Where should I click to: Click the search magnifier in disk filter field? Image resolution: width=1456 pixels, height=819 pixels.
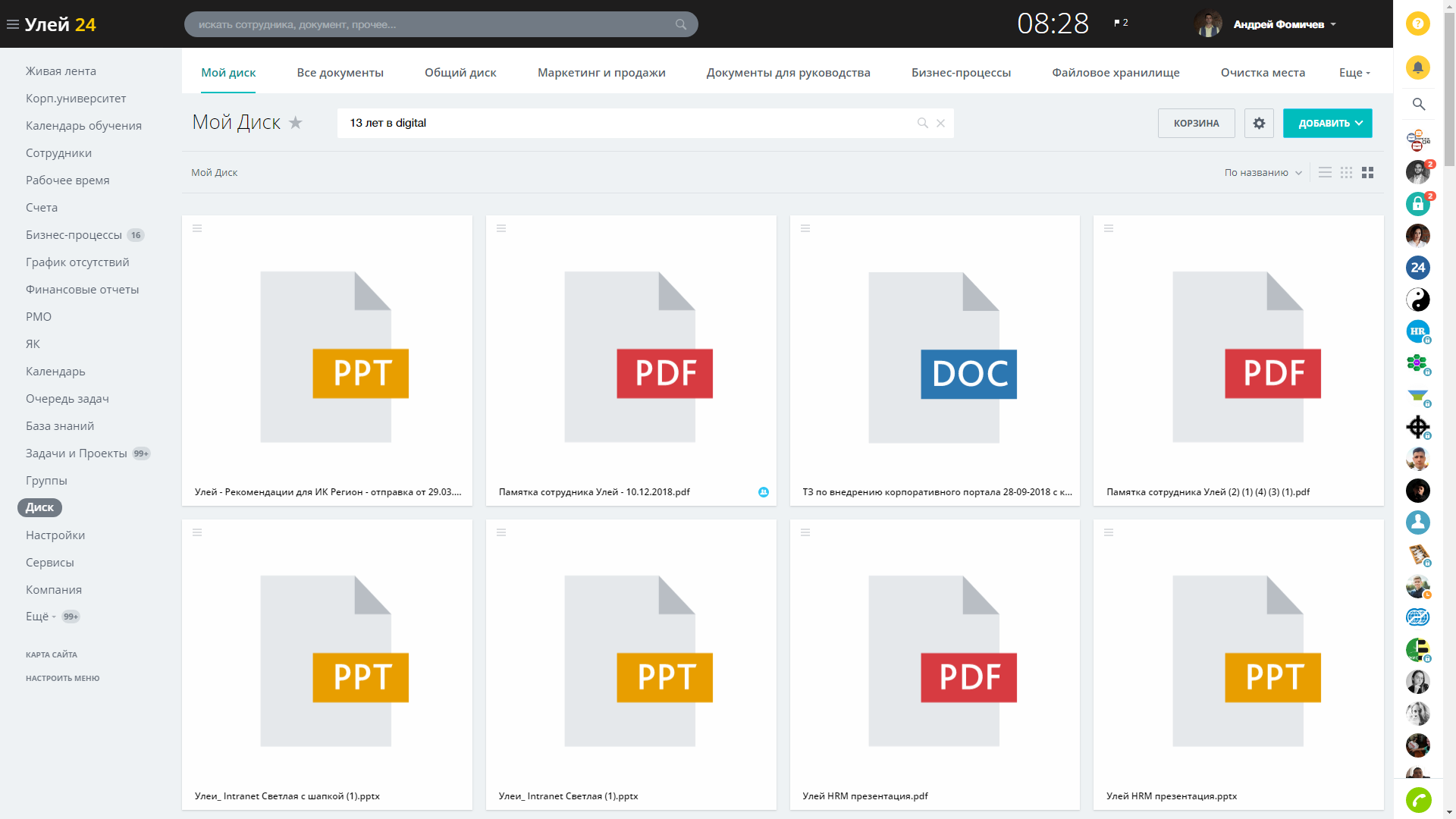click(x=923, y=123)
